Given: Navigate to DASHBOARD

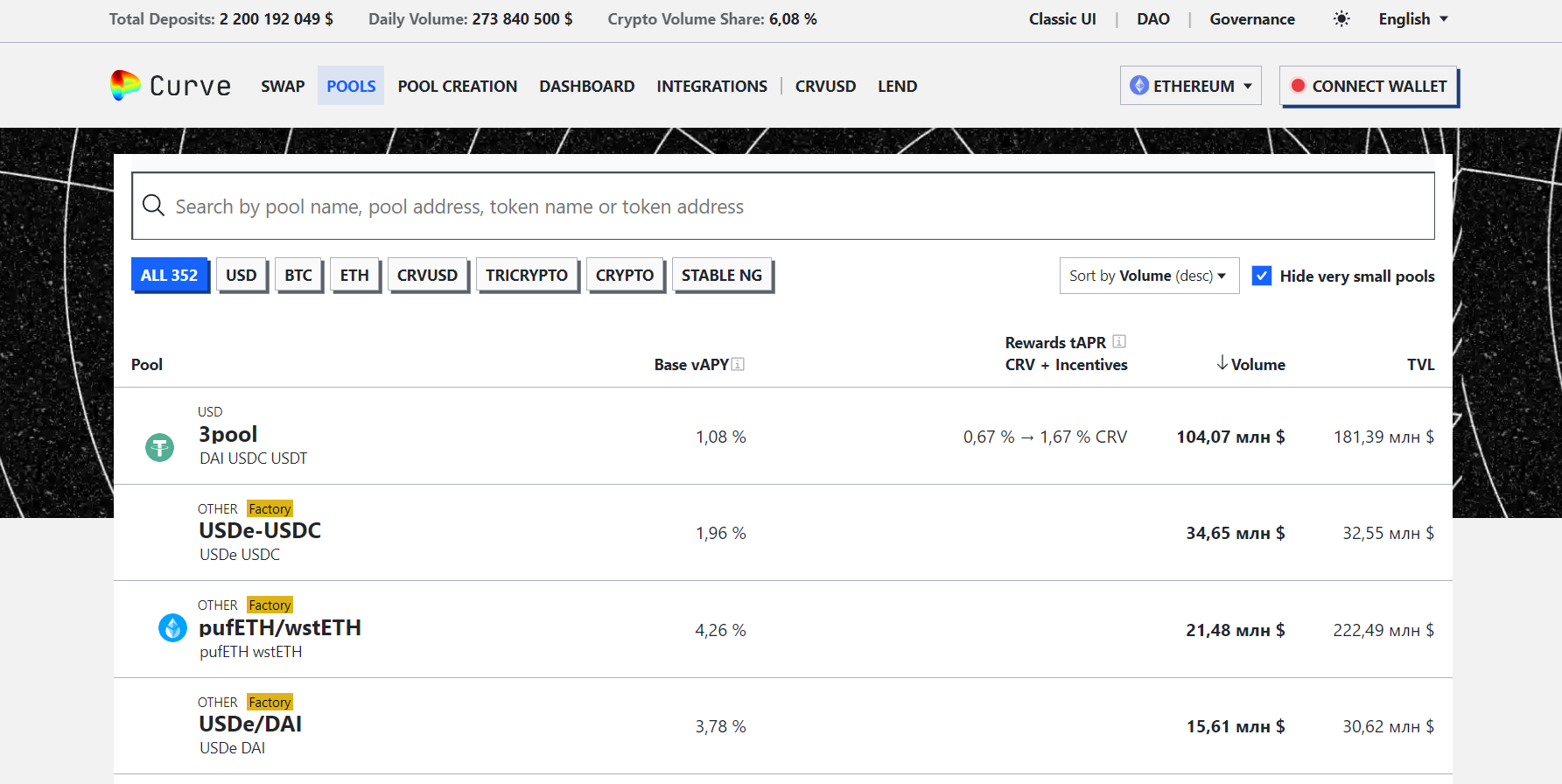Looking at the screenshot, I should 587,86.
